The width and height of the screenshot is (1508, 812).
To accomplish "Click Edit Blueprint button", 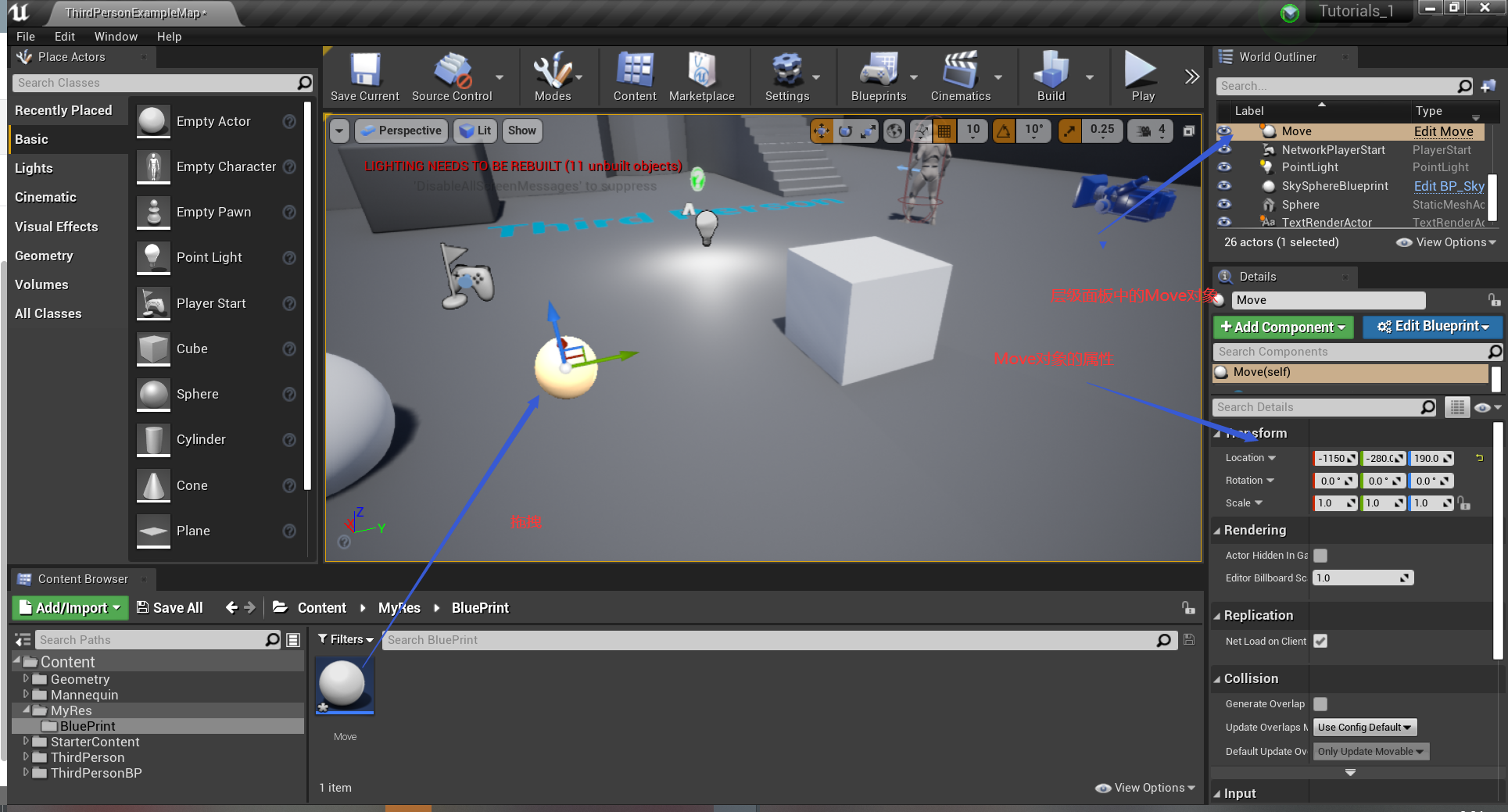I will point(1432,327).
